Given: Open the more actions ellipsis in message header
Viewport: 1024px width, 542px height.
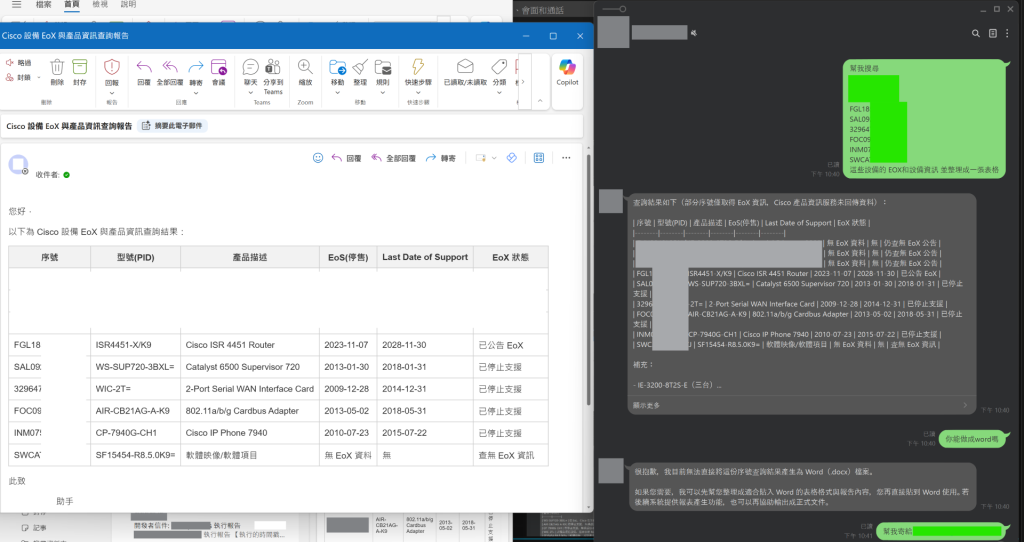Looking at the screenshot, I should pyautogui.click(x=566, y=158).
